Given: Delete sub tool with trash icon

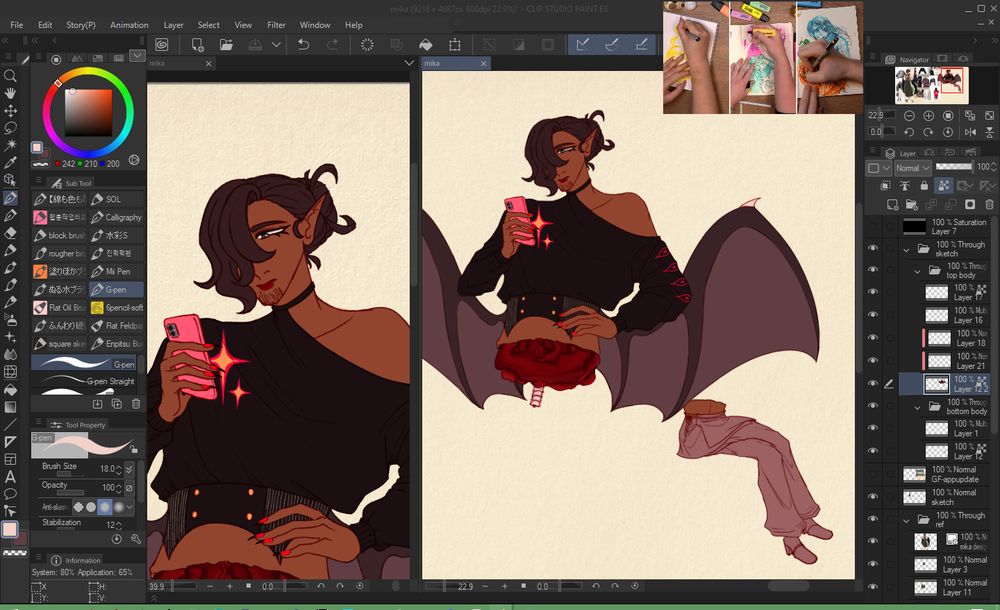Looking at the screenshot, I should 136,403.
